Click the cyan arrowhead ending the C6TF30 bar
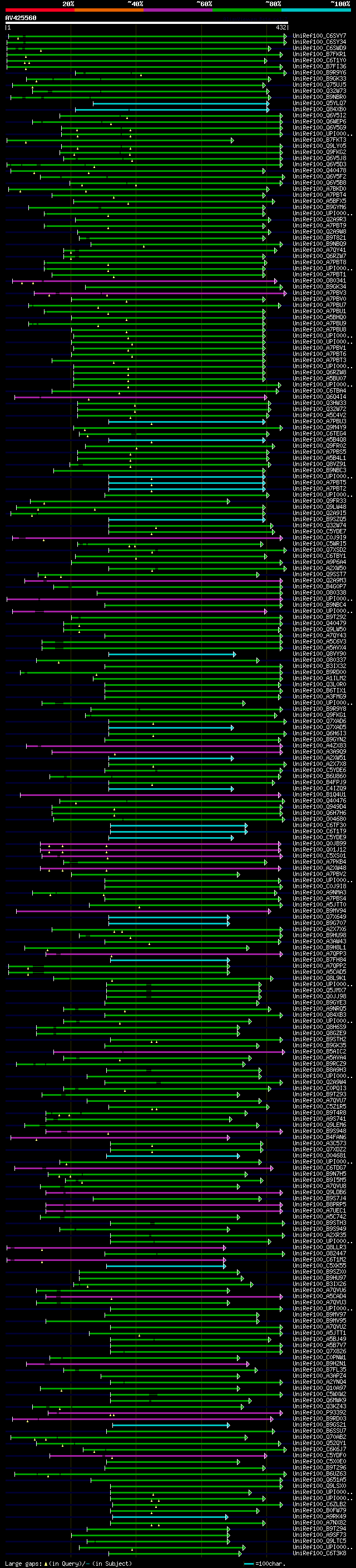The height and width of the screenshot is (1568, 356). click(246, 826)
